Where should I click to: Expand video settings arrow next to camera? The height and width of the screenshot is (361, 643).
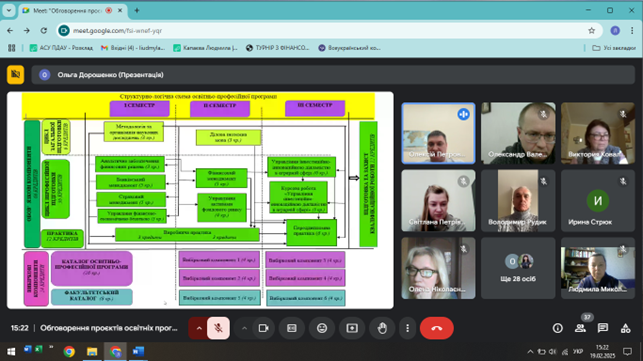(244, 328)
